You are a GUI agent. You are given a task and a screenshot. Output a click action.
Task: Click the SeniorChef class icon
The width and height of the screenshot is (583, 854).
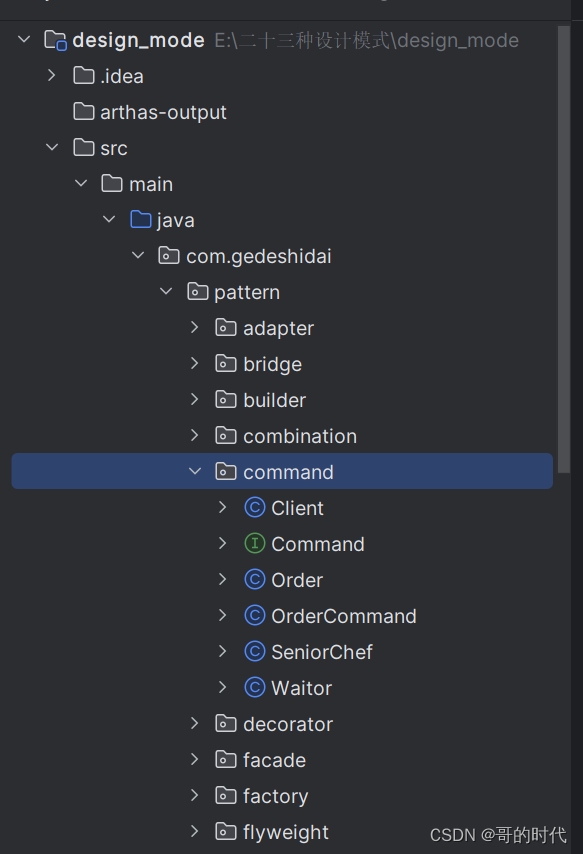[x=254, y=651]
